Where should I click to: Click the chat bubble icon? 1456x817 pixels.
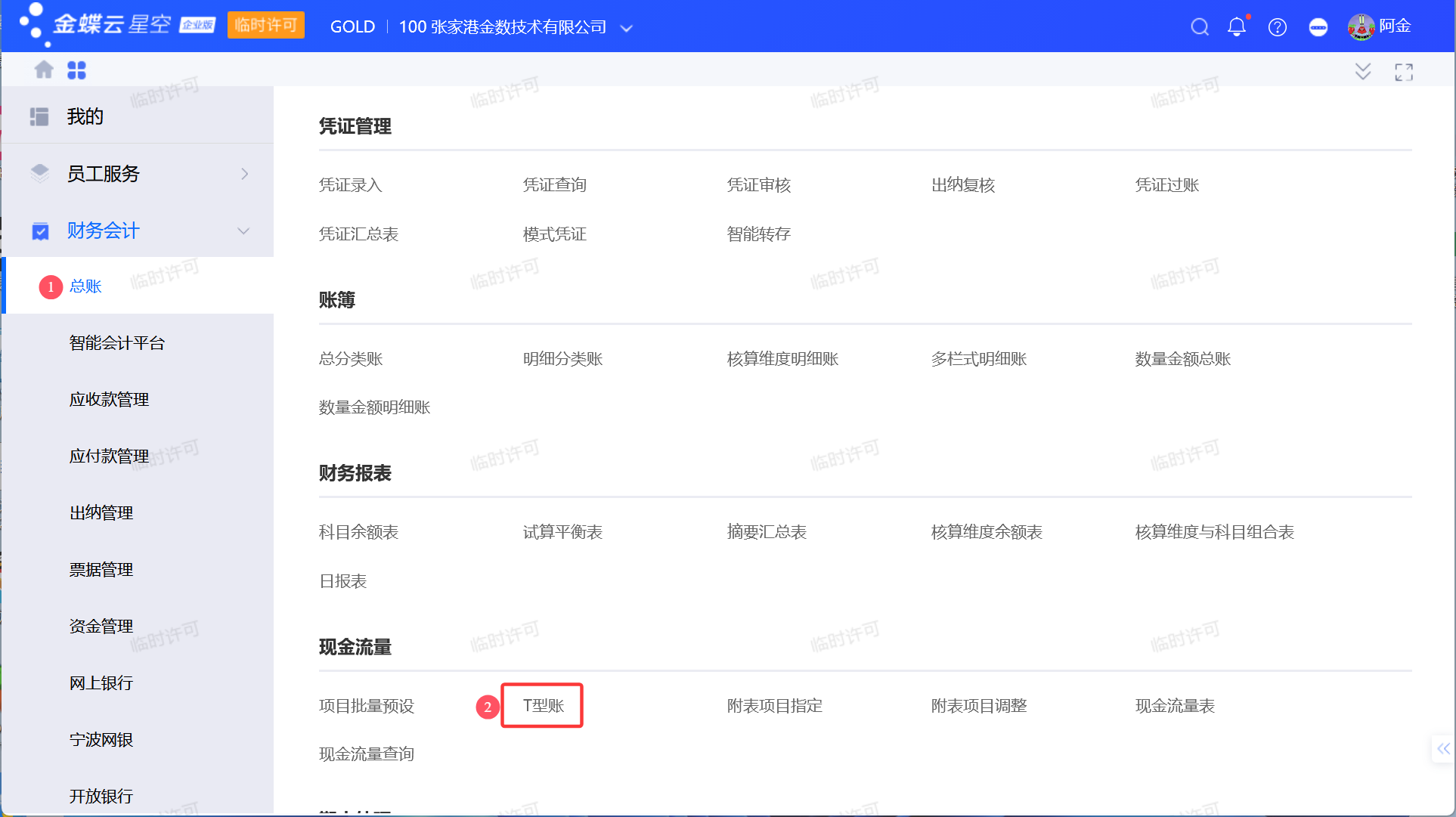(x=1318, y=27)
